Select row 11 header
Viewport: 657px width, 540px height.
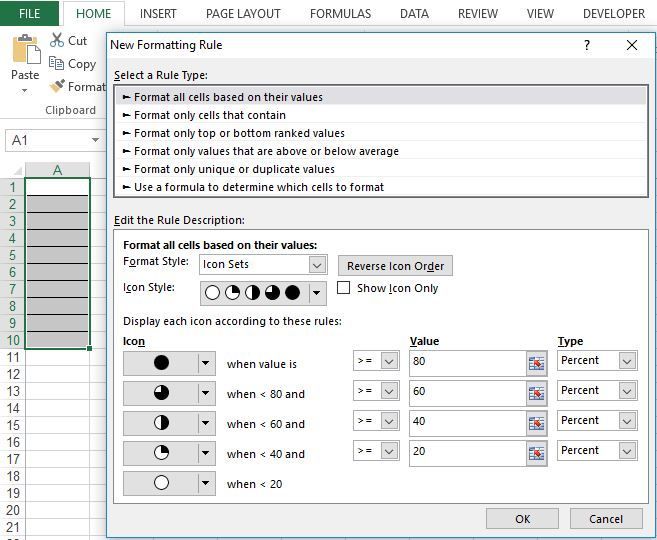[13, 357]
